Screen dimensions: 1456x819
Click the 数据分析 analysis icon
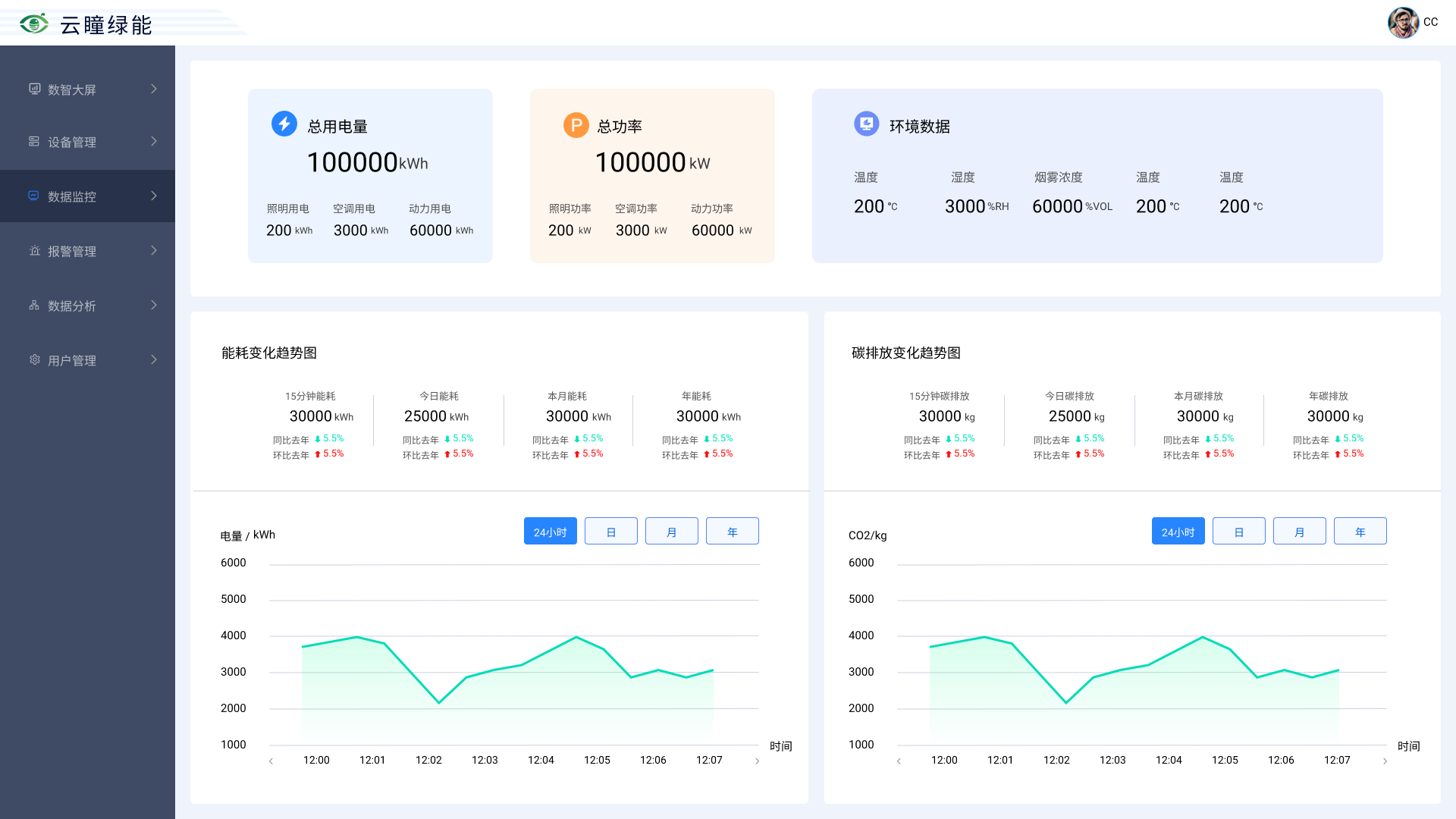[34, 306]
